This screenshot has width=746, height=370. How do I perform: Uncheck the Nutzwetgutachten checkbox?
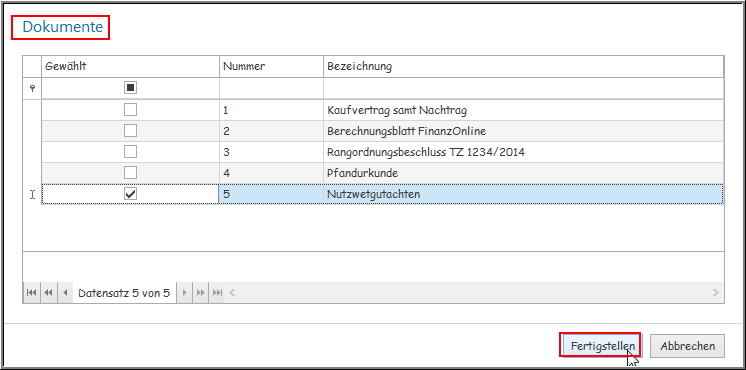130,194
